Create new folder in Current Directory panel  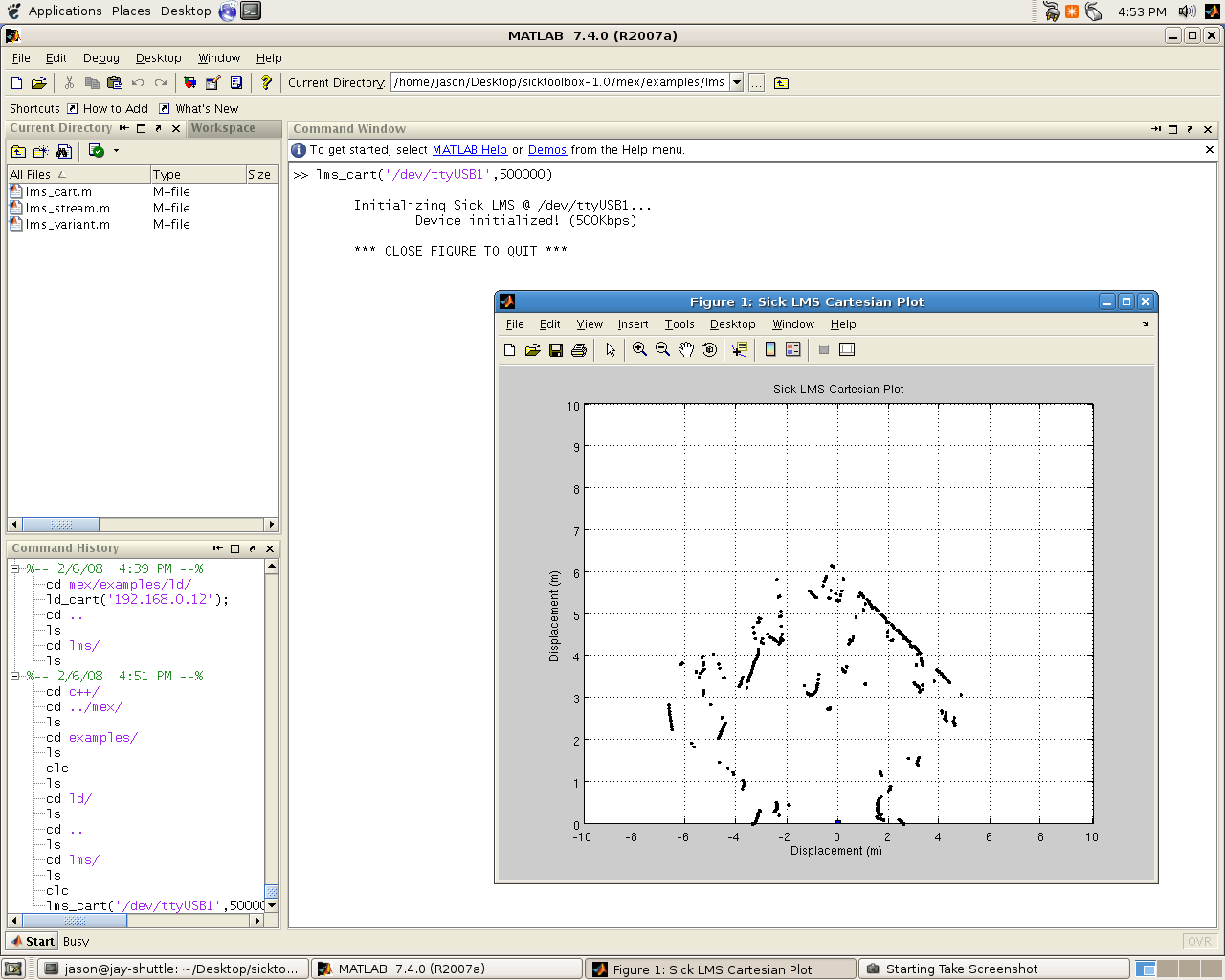click(x=41, y=151)
